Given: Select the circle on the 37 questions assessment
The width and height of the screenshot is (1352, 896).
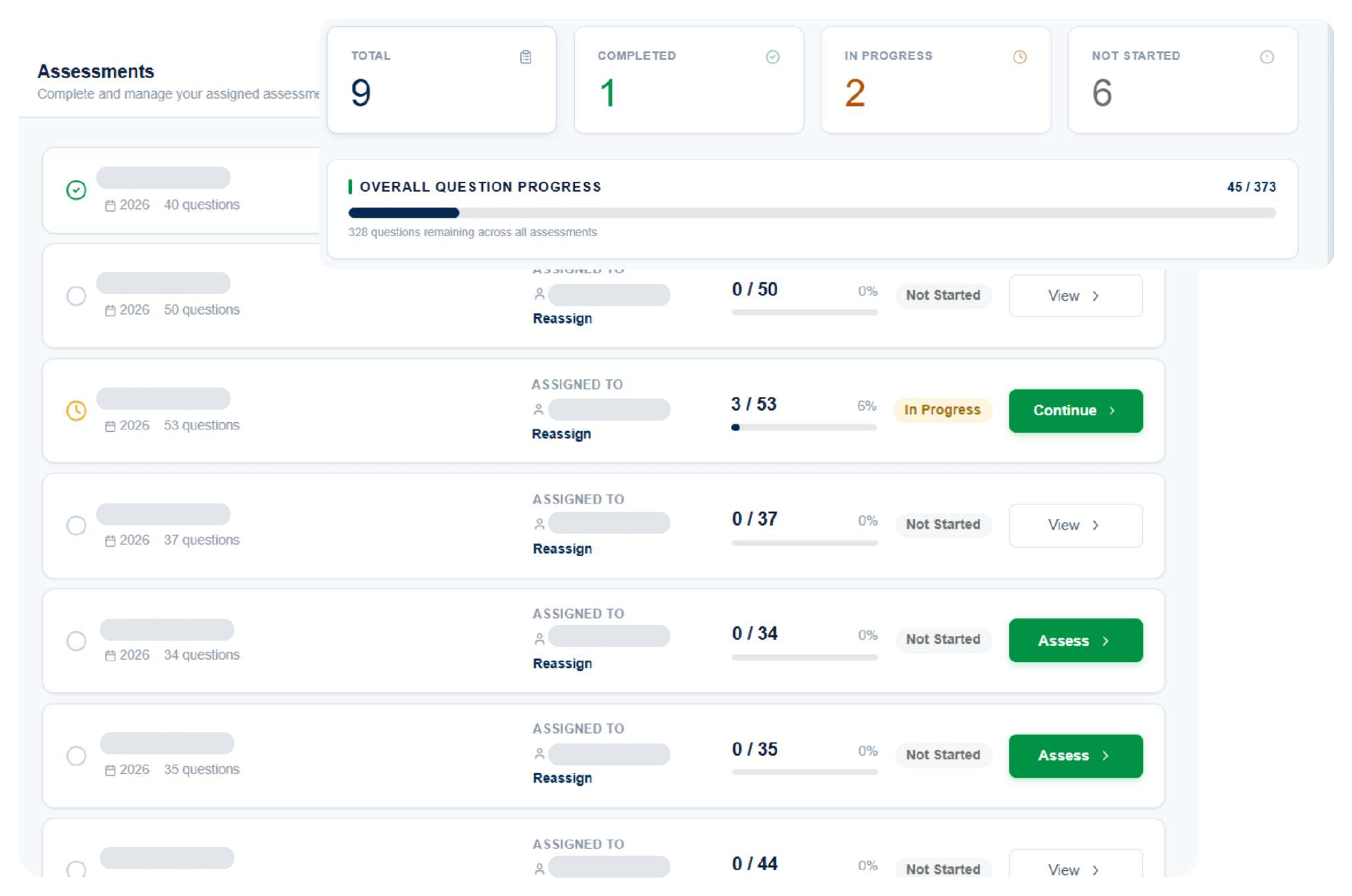Looking at the screenshot, I should point(76,525).
